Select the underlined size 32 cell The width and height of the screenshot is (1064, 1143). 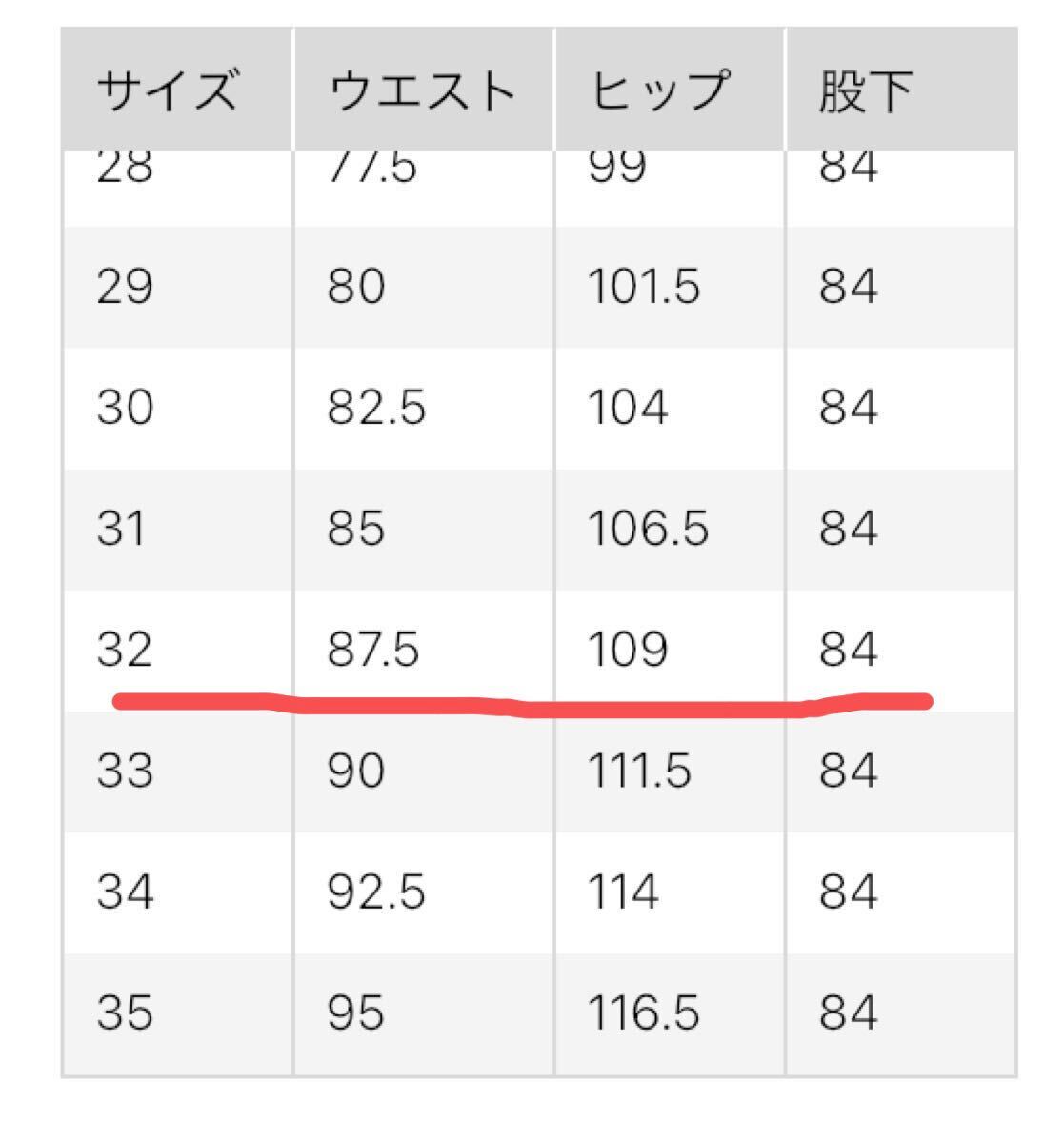(x=124, y=650)
